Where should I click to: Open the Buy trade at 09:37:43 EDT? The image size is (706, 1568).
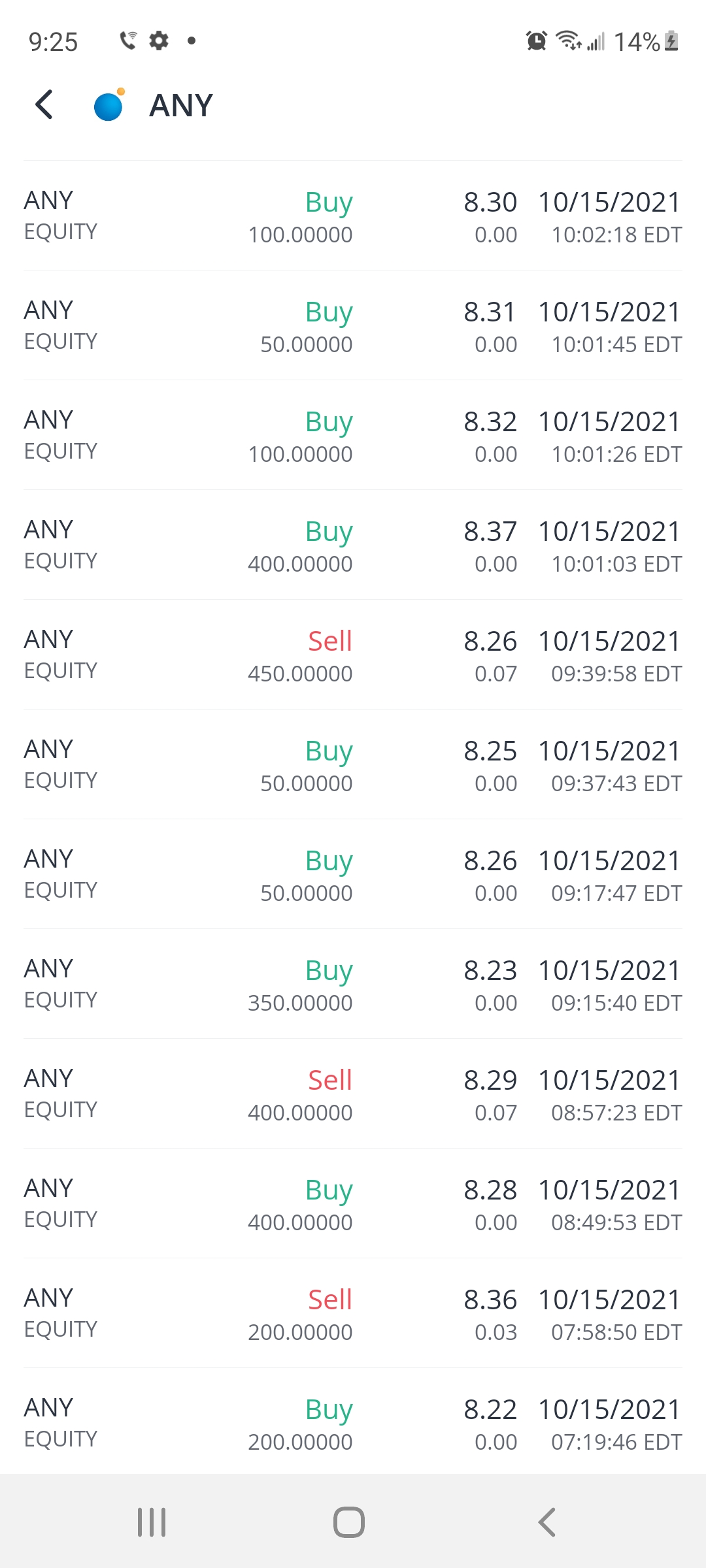coord(353,764)
